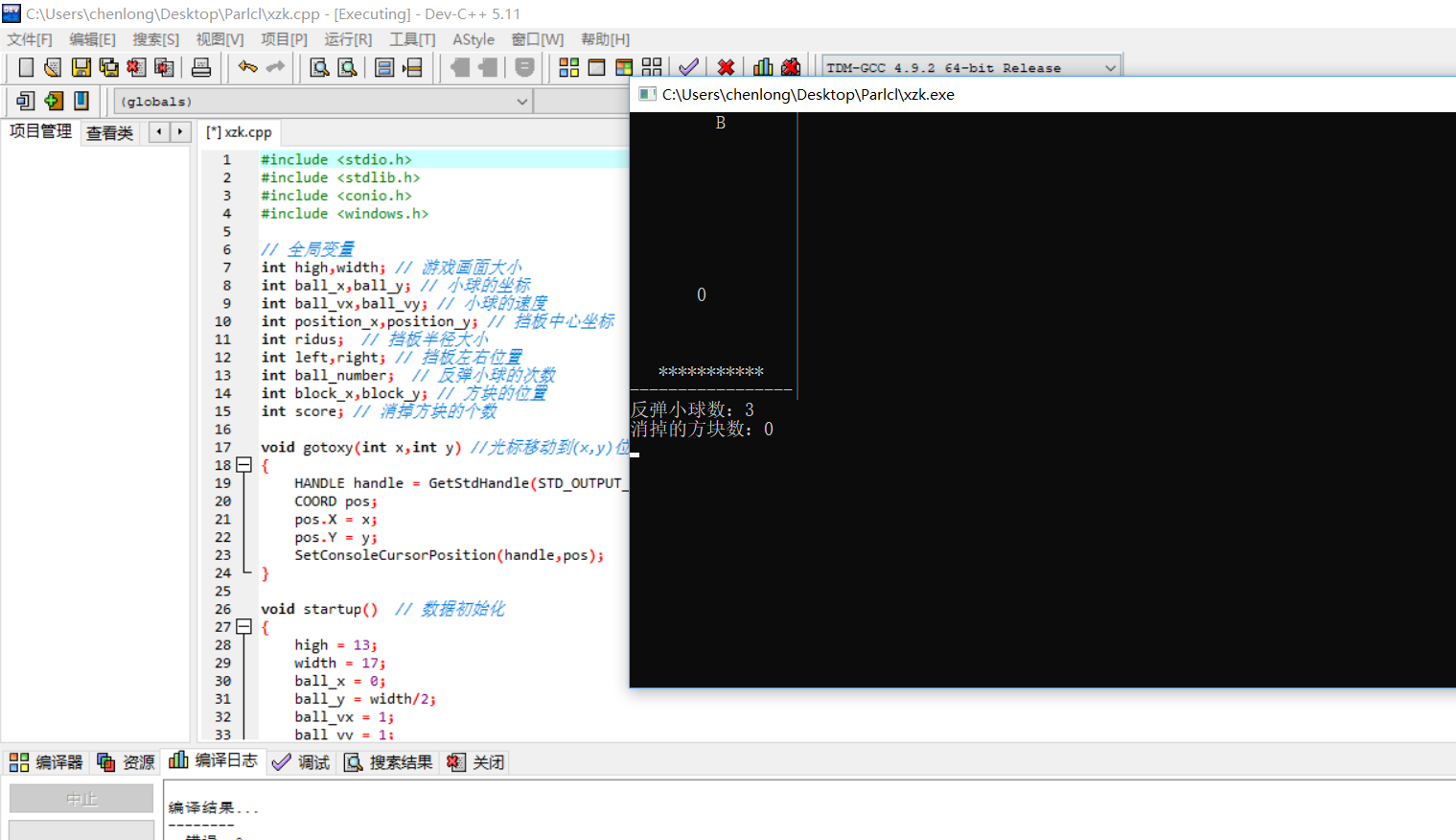Screen dimensions: 1456x840
Task: Open the 窗口[W] menu
Action: tap(538, 39)
